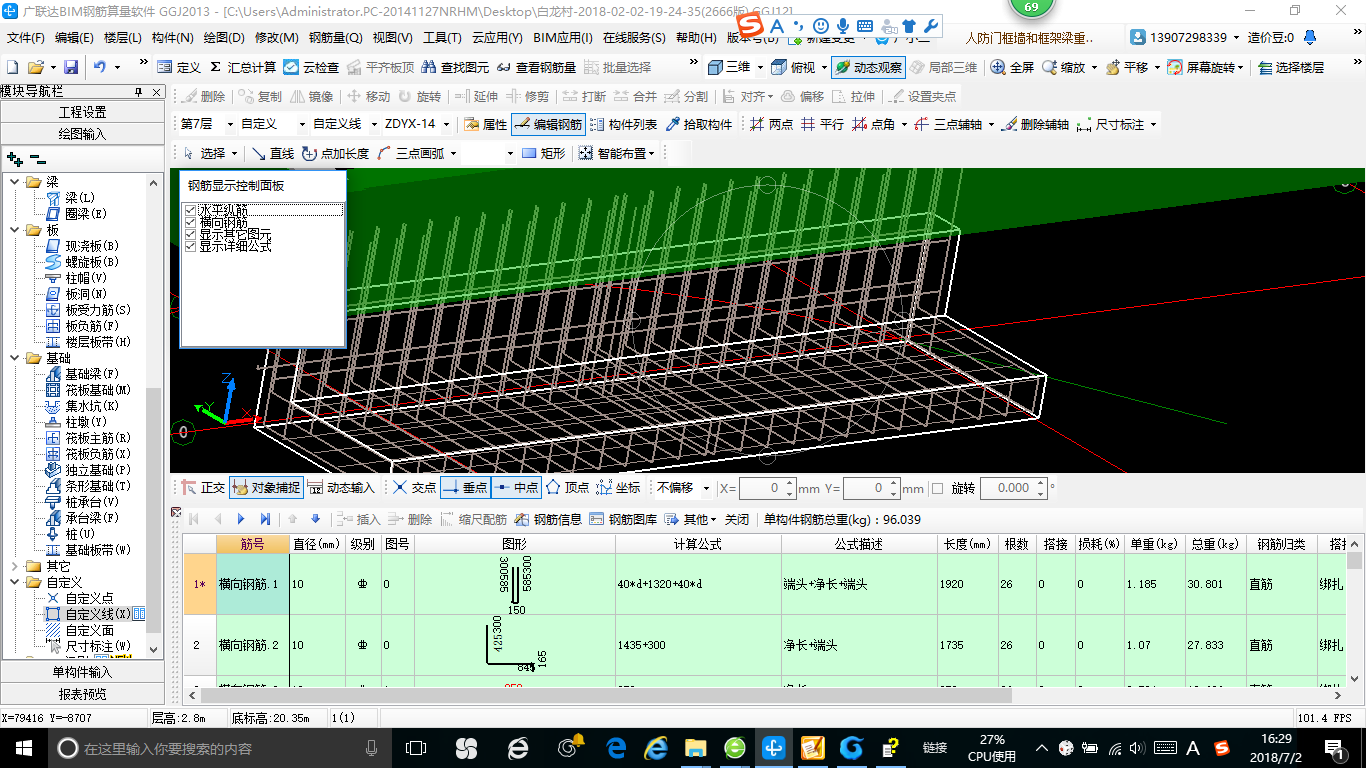Screen dimensions: 1366x768
Task: Toggle 横向钢筋 checkbox
Action: point(190,222)
